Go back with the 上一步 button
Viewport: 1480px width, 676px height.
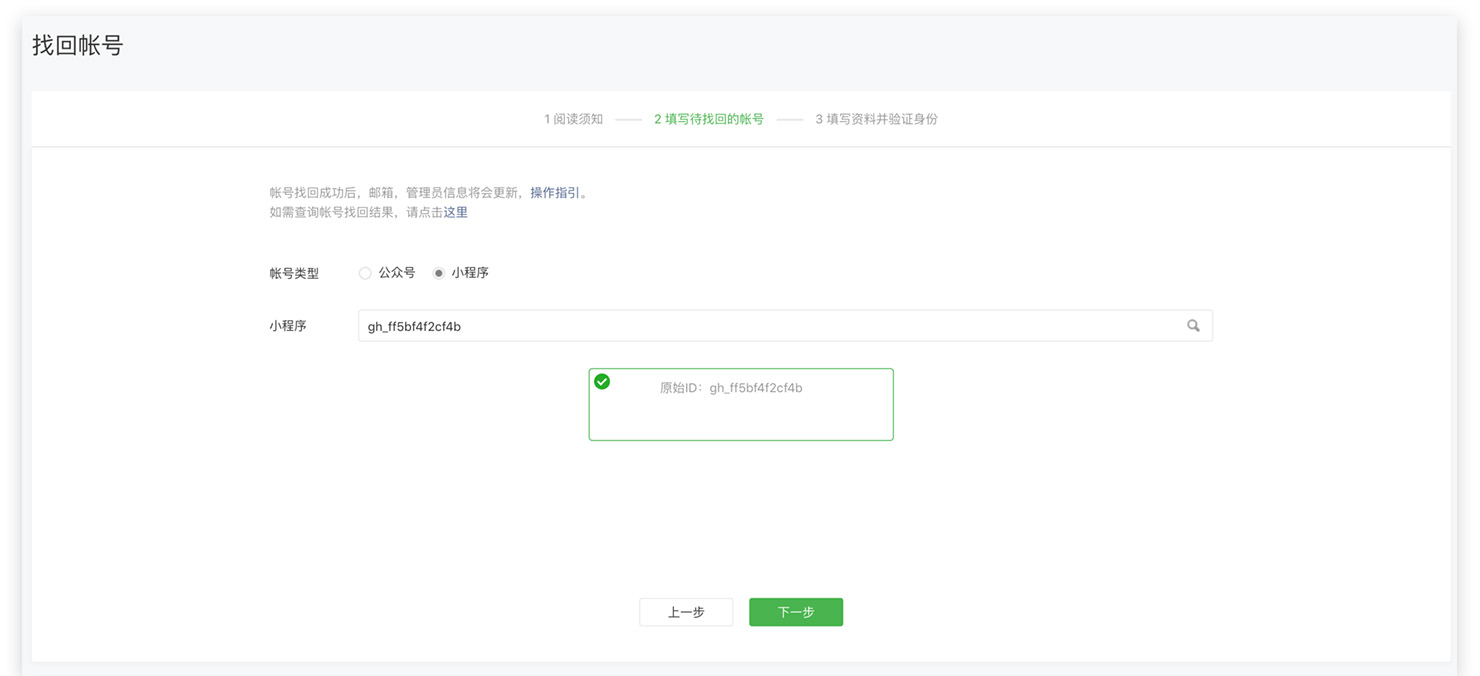(x=686, y=612)
